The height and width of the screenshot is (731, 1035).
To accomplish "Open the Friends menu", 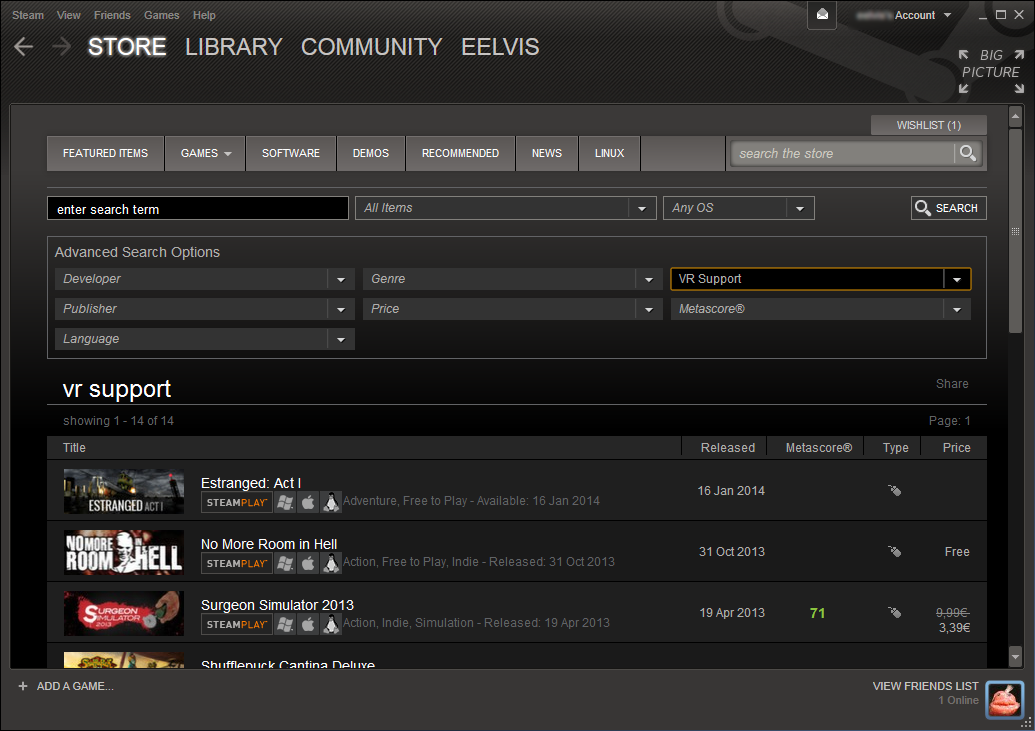I will pos(112,15).
